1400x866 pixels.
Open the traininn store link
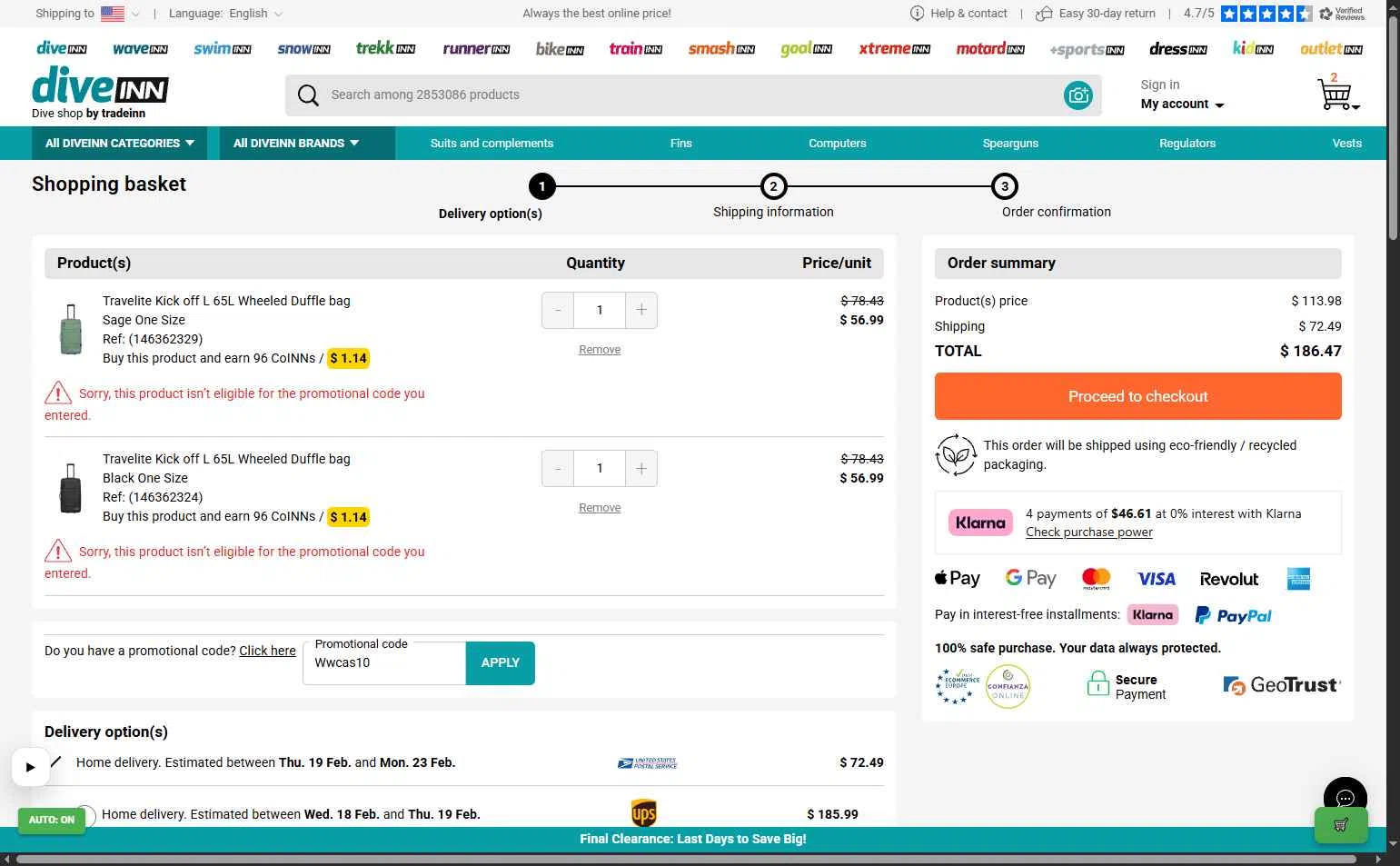(636, 49)
